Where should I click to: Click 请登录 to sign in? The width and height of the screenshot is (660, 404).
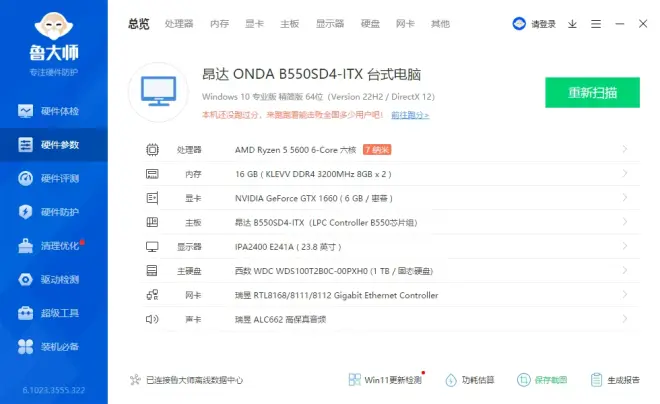click(x=535, y=24)
